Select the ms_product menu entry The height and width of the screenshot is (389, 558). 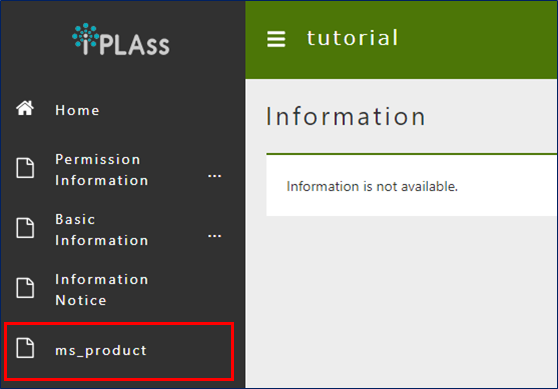(119, 351)
